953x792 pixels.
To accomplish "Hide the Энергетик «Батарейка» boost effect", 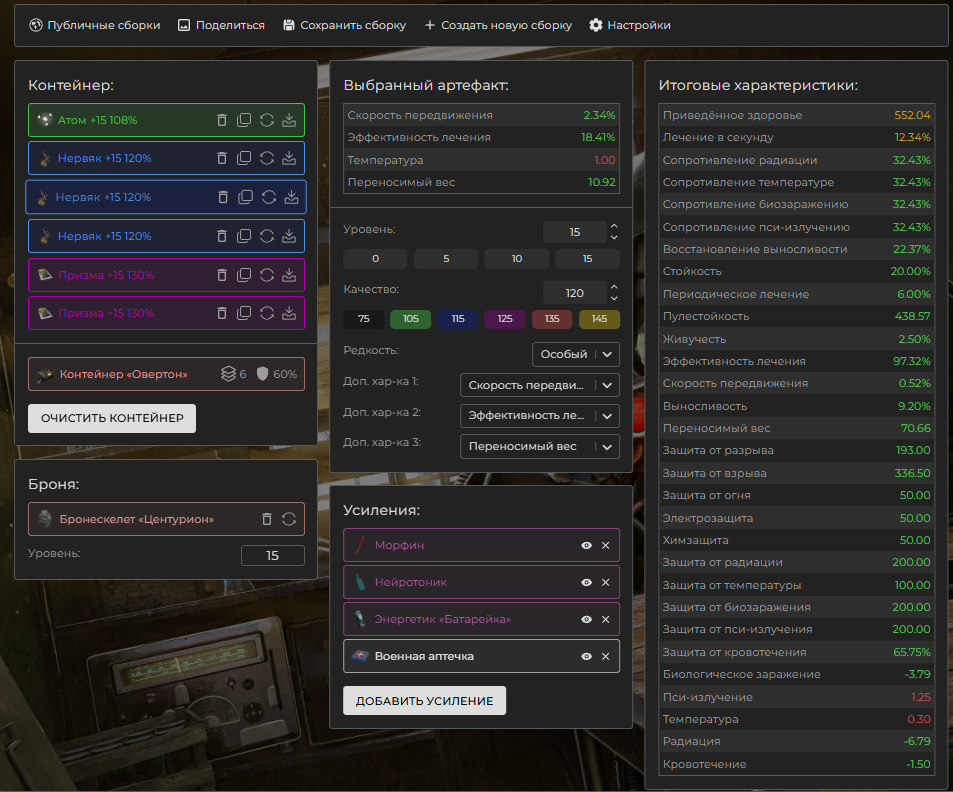I will (587, 619).
